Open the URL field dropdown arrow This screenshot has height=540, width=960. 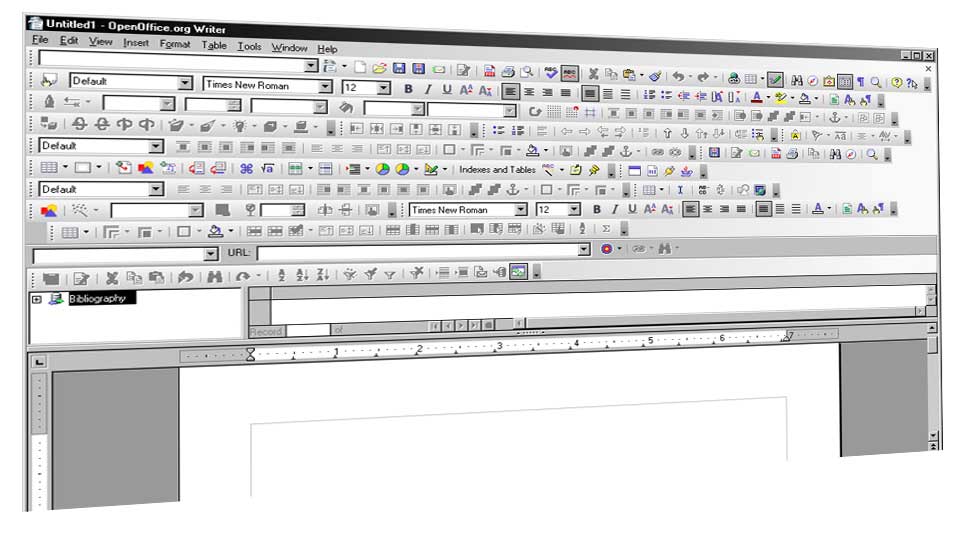tap(584, 249)
